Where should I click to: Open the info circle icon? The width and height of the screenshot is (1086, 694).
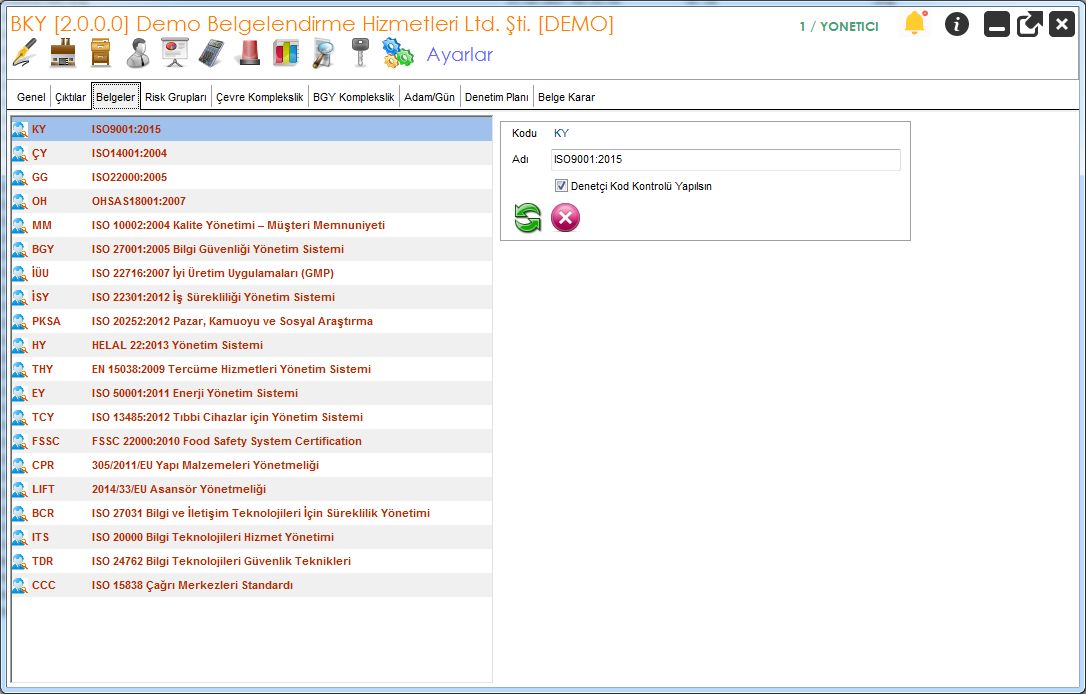point(956,24)
